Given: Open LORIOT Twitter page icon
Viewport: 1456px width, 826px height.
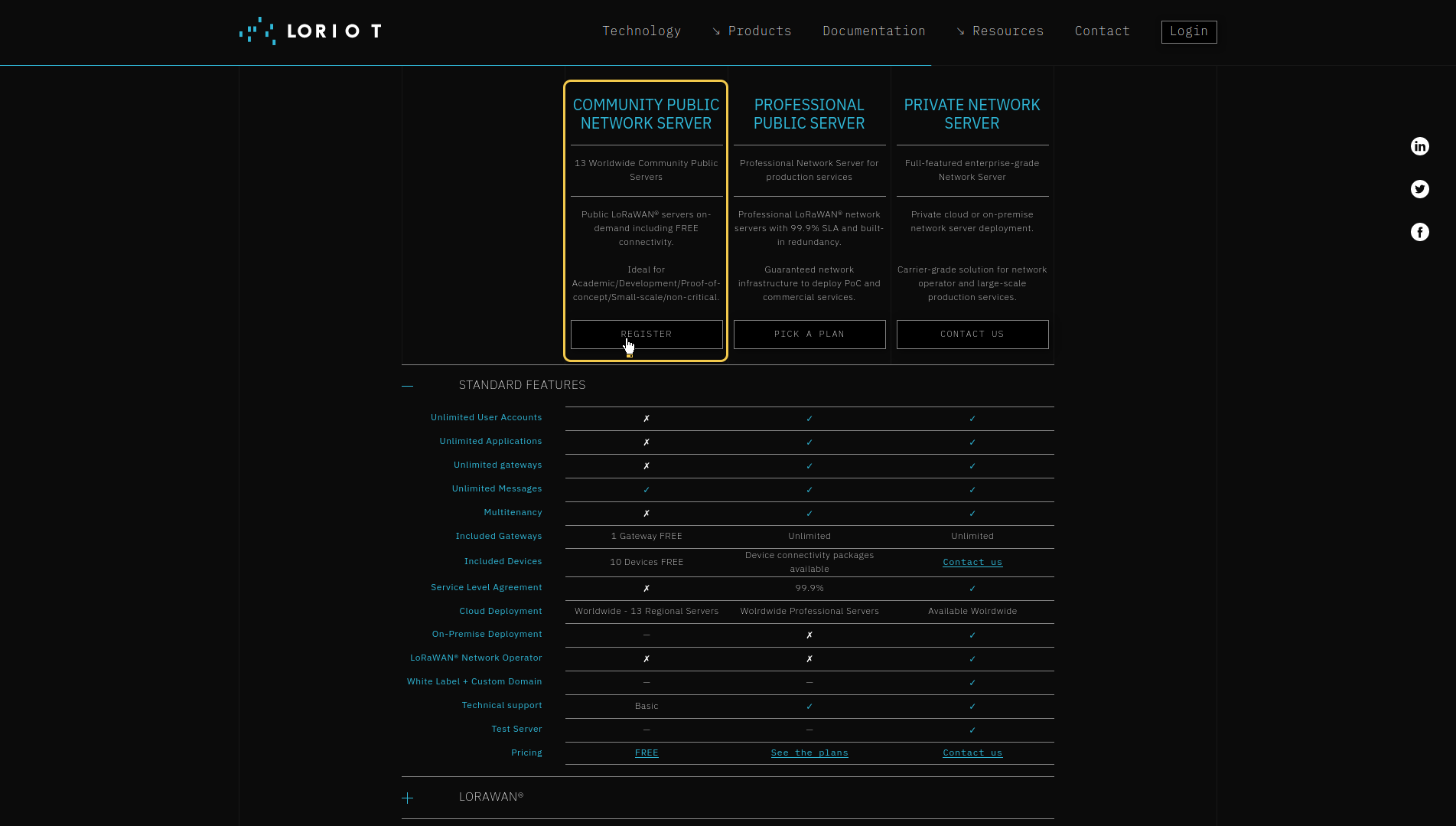Looking at the screenshot, I should (x=1419, y=189).
